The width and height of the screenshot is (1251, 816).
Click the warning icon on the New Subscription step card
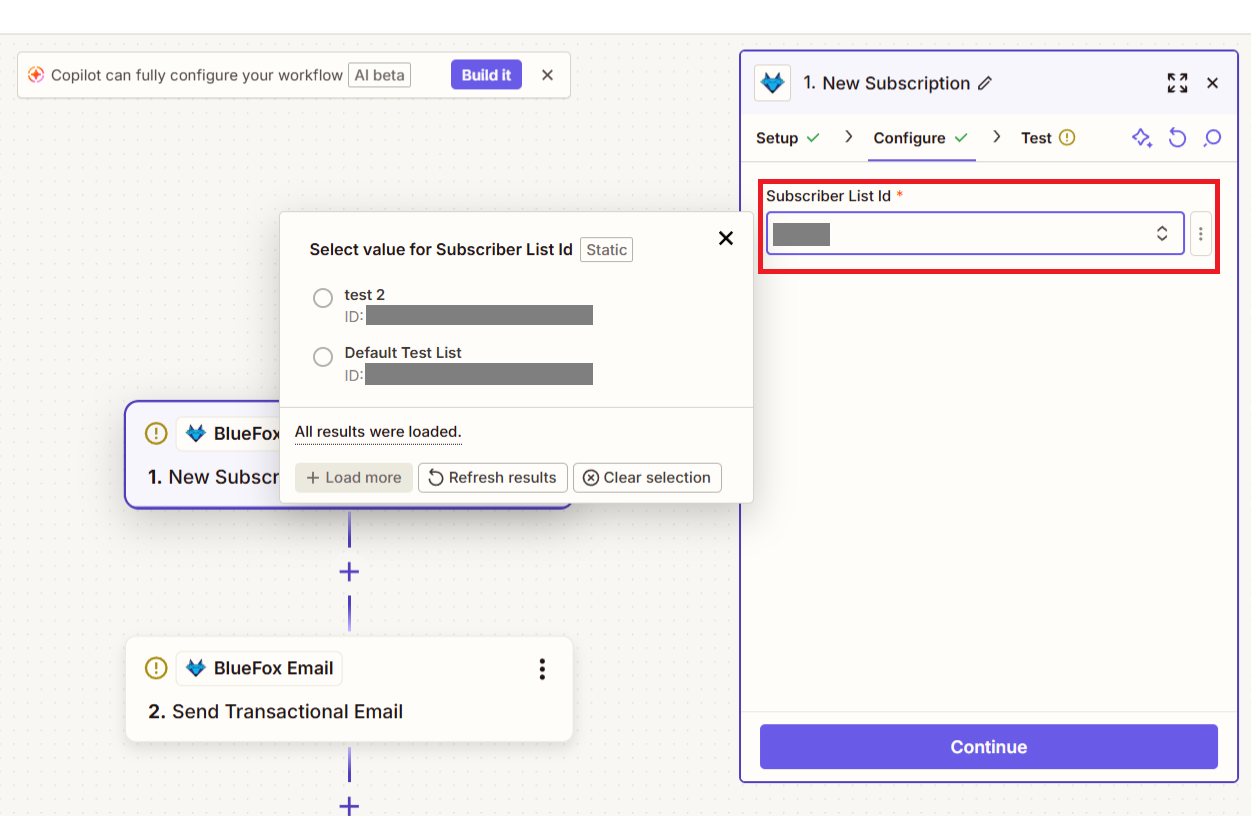pyautogui.click(x=155, y=433)
